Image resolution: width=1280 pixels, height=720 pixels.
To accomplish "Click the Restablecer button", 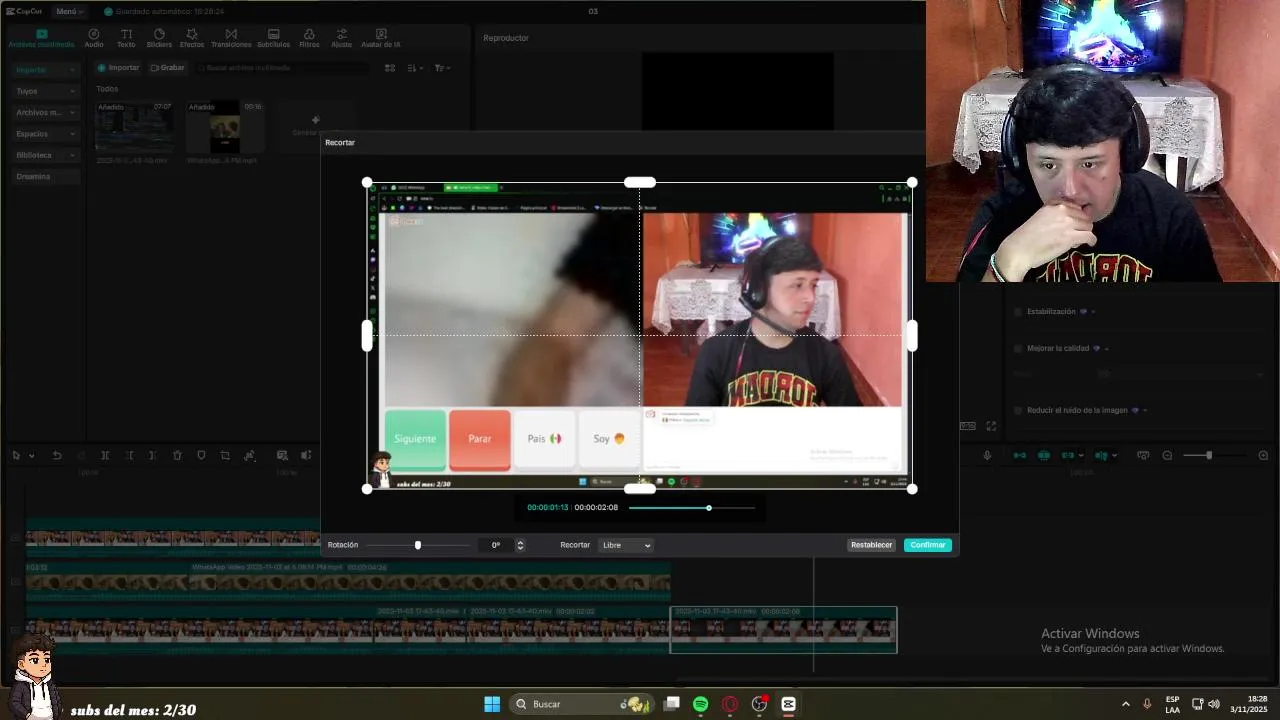I will tap(871, 545).
